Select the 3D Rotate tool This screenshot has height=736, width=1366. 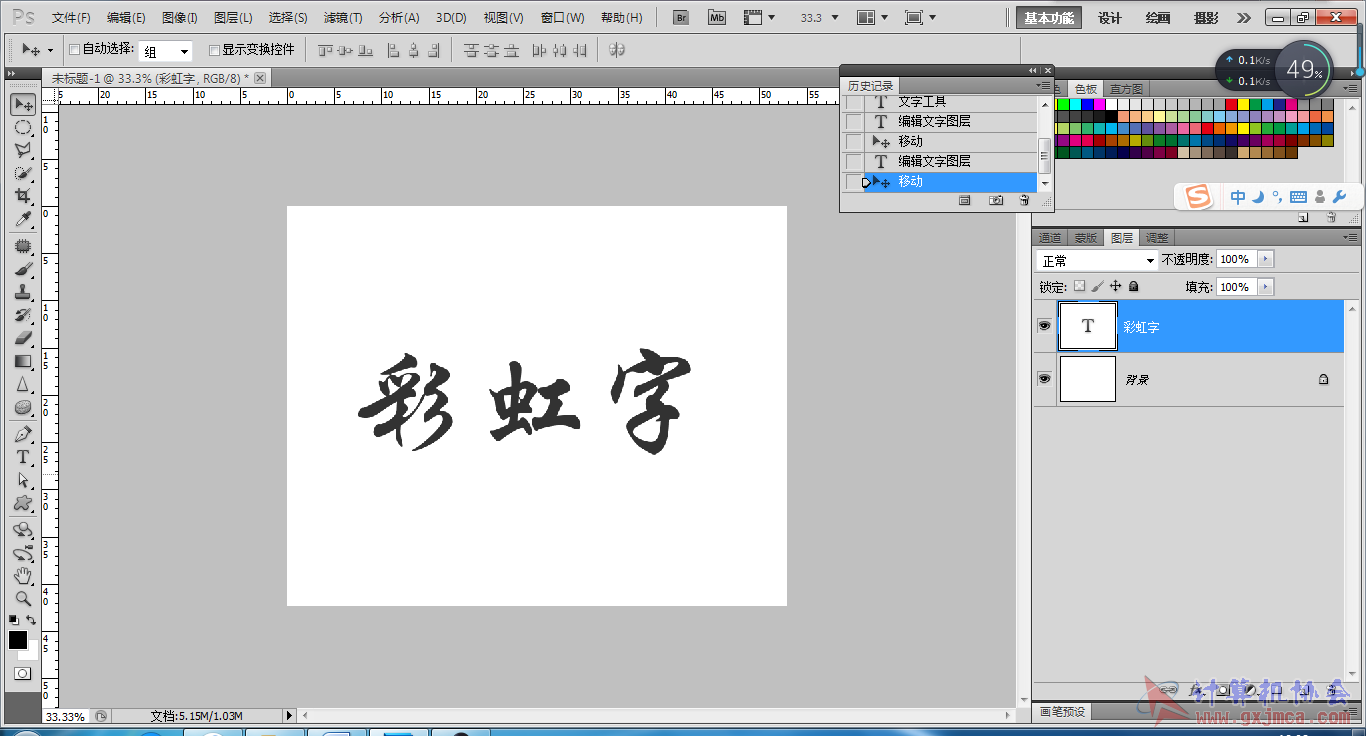23,530
